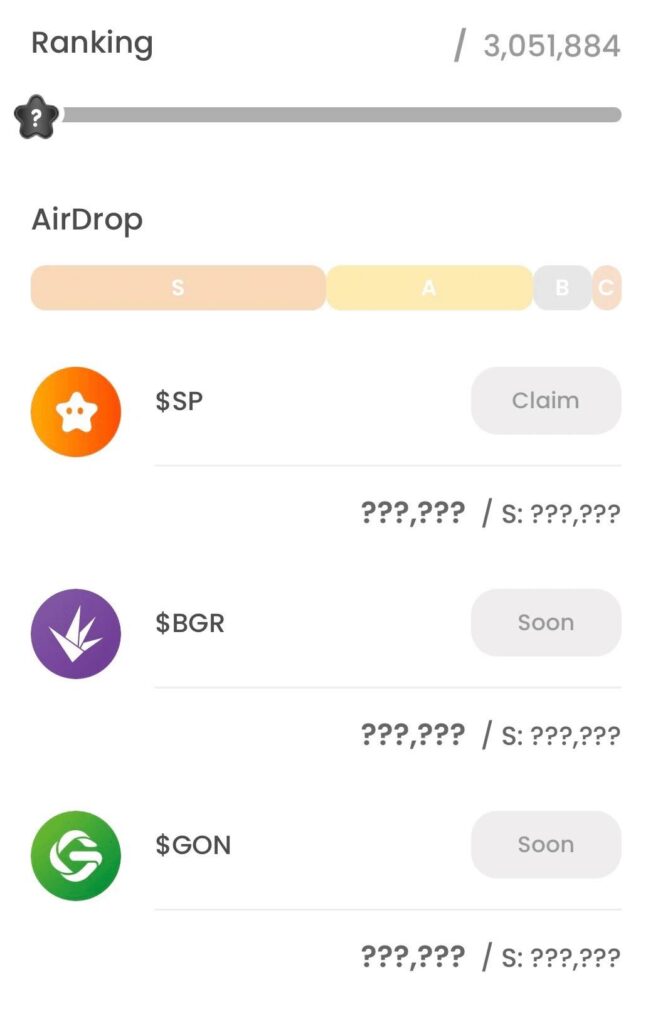Click the Soon button for $BGR
This screenshot has height=1024, width=658.
[x=546, y=622]
